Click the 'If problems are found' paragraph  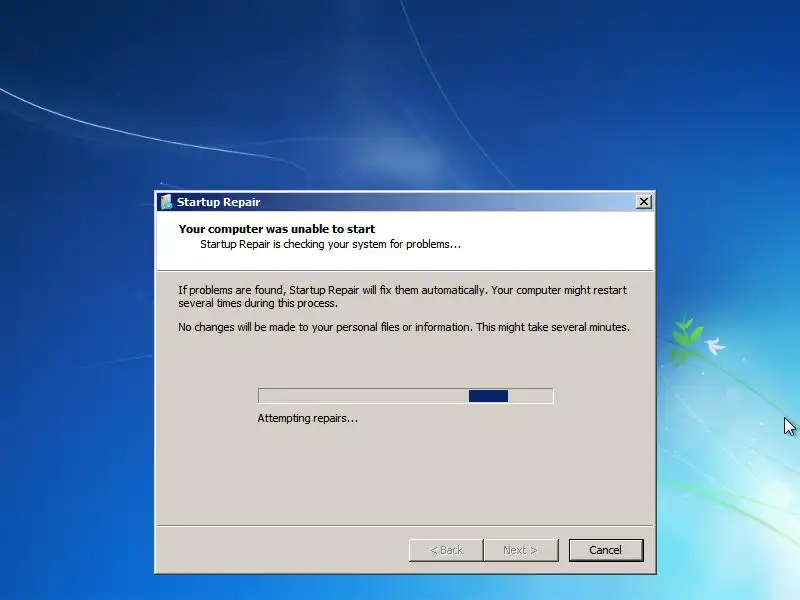click(402, 296)
